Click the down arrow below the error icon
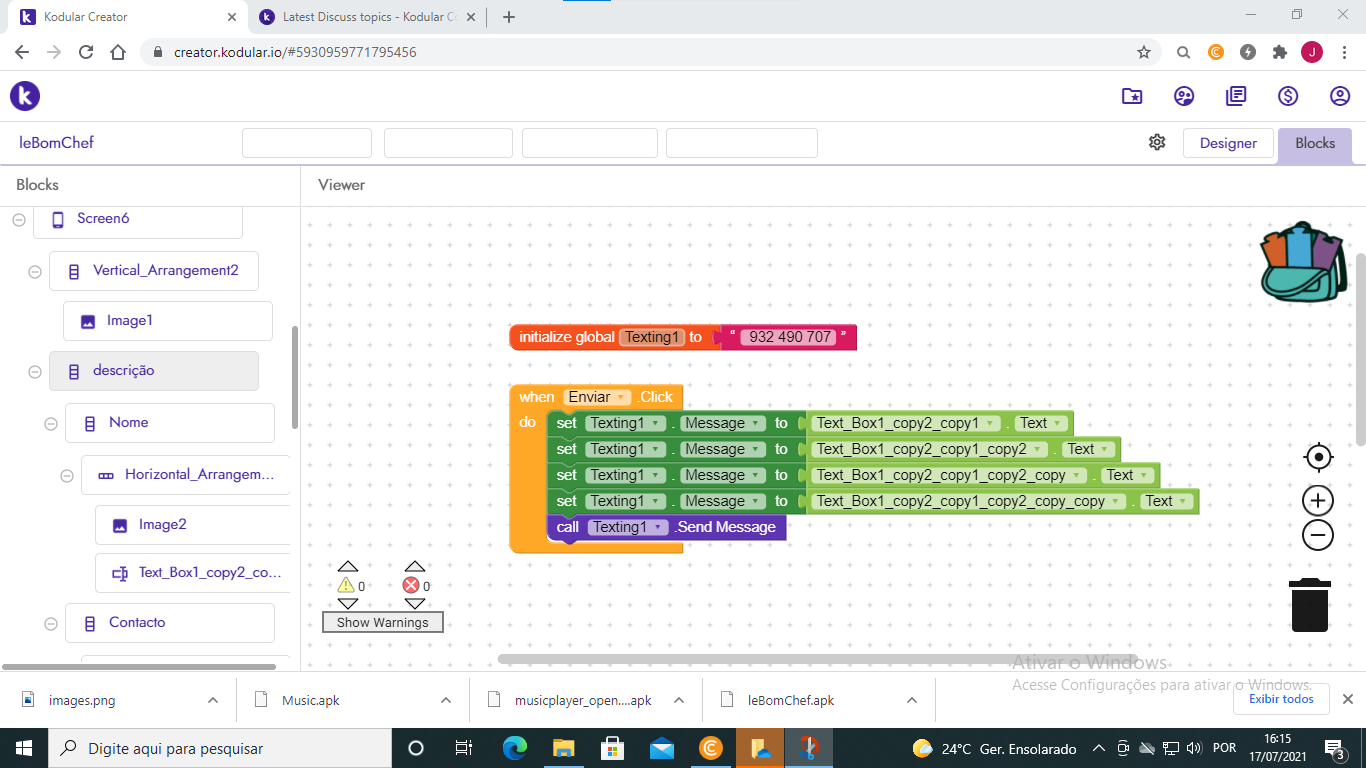The width and height of the screenshot is (1366, 768). tap(414, 604)
